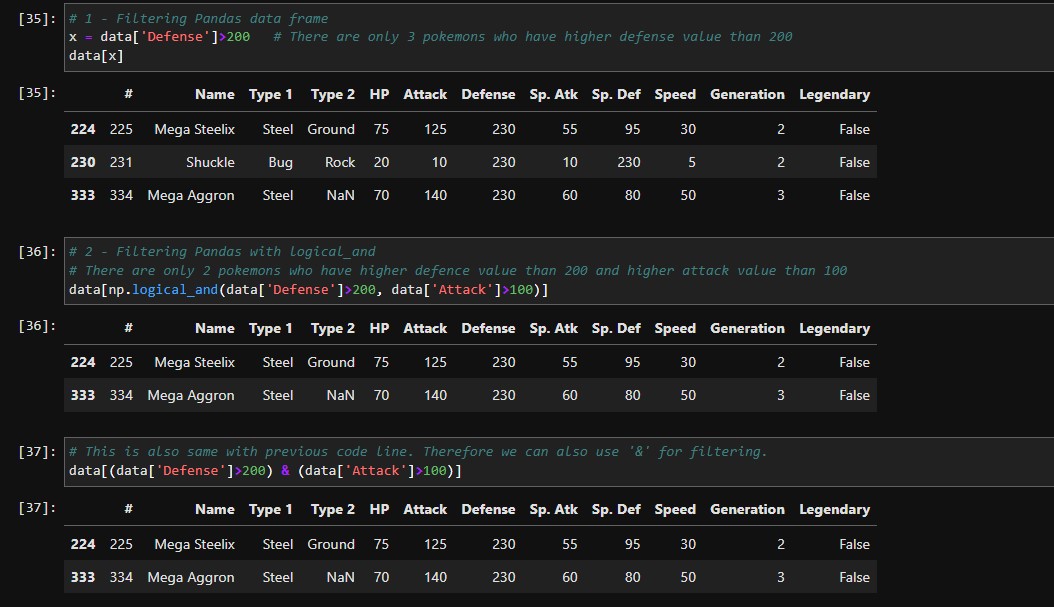Image resolution: width=1054 pixels, height=607 pixels.
Task: Click Sp. Def value 230 in Shuckle row
Action: [629, 163]
